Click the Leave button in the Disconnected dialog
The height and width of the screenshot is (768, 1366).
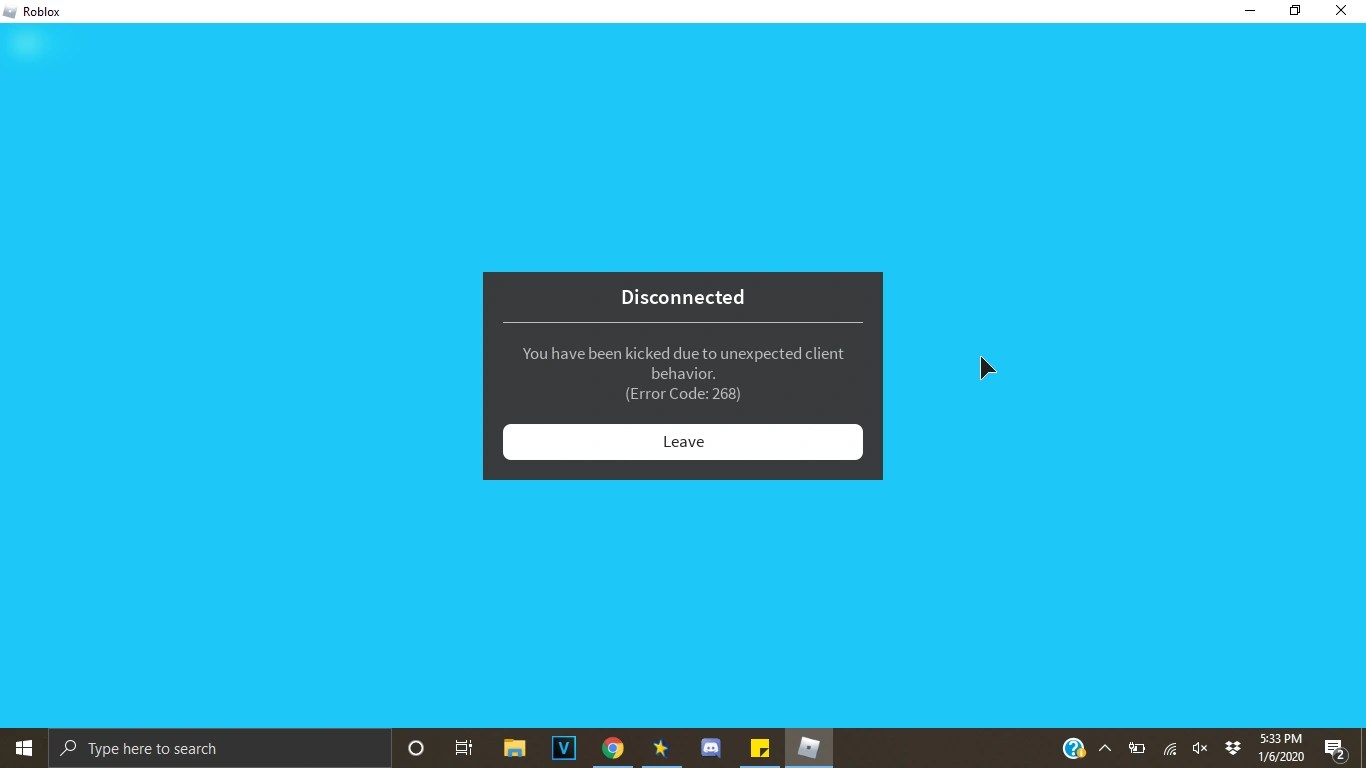683,442
